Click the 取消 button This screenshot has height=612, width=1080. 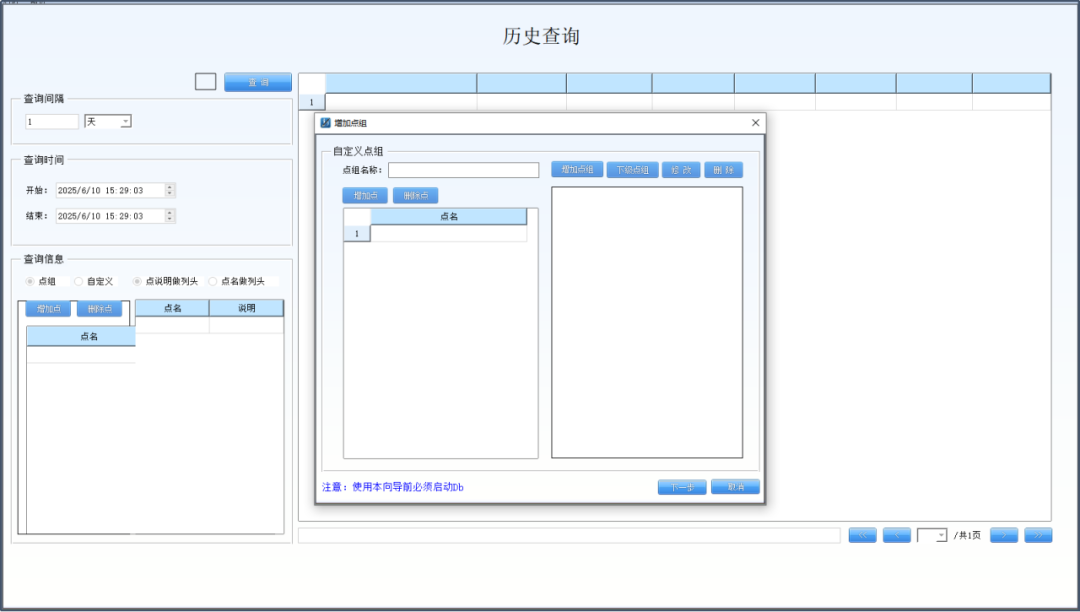[736, 487]
